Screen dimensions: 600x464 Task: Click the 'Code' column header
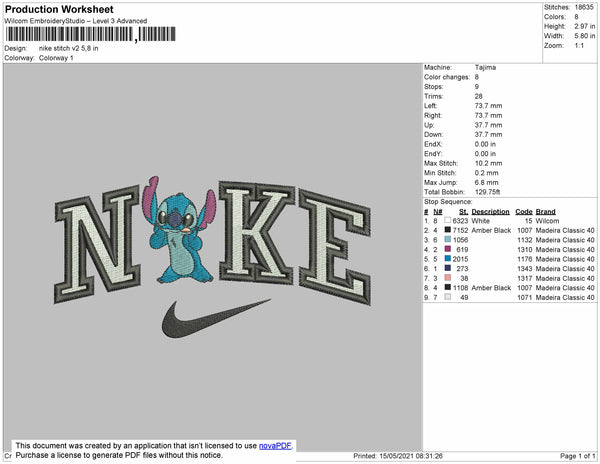click(x=524, y=212)
